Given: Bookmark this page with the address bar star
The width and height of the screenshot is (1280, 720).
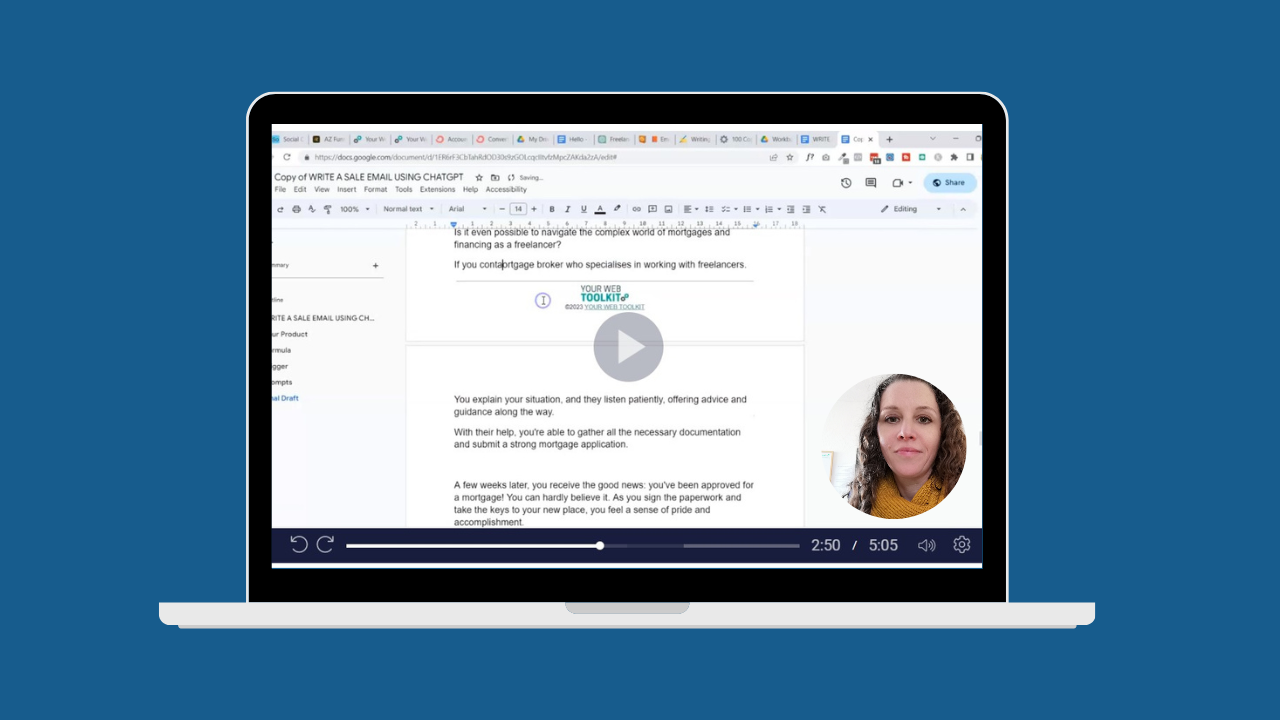Looking at the screenshot, I should (789, 157).
